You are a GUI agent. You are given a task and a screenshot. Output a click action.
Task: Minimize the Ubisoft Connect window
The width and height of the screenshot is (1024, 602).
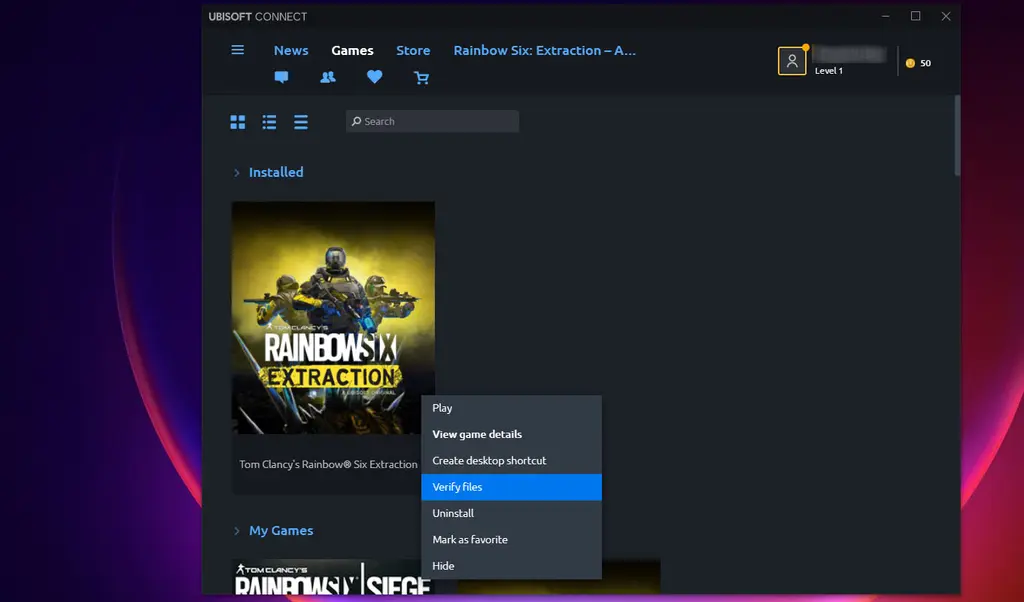click(886, 16)
